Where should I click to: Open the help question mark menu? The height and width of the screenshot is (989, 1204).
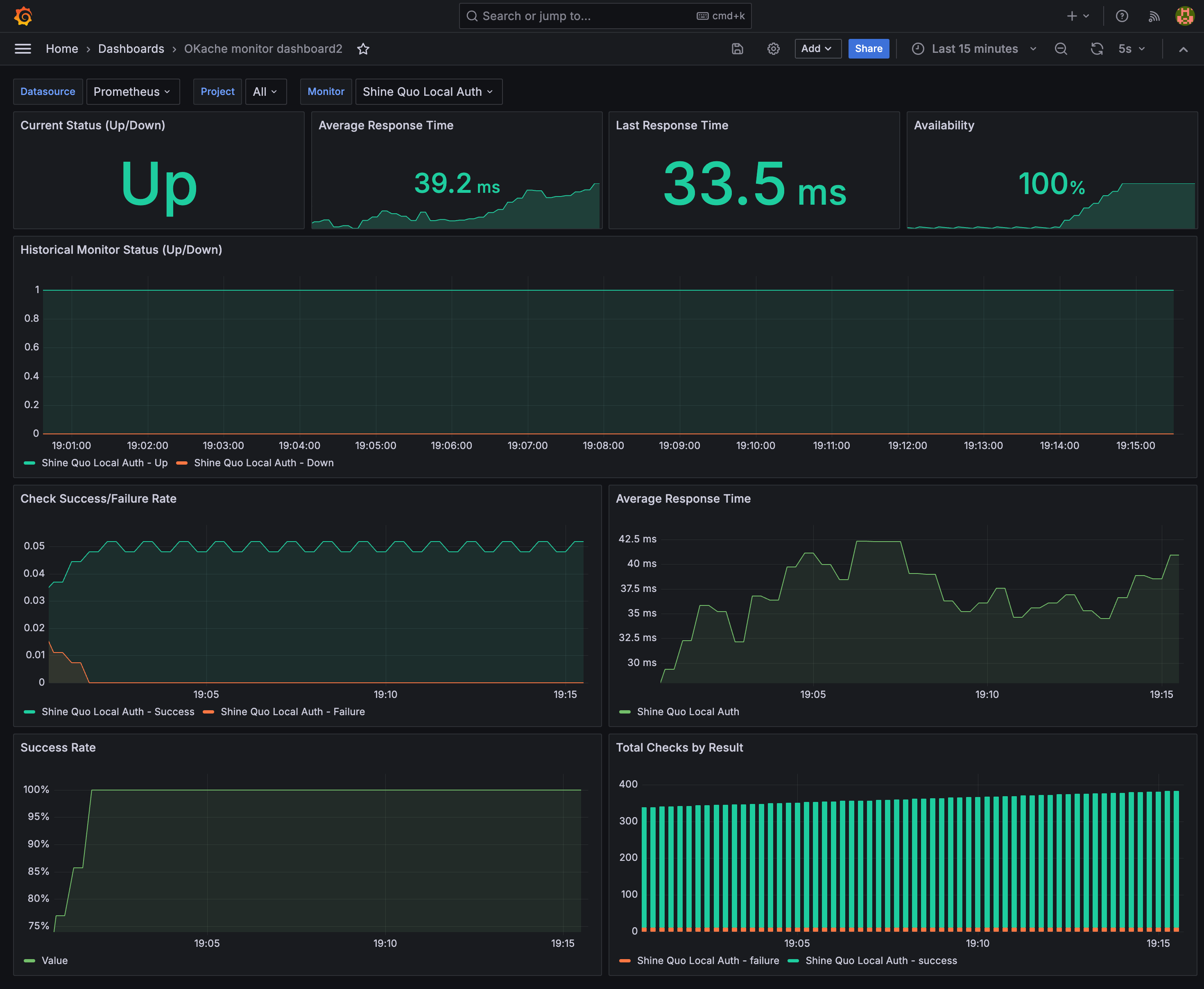(x=1122, y=16)
